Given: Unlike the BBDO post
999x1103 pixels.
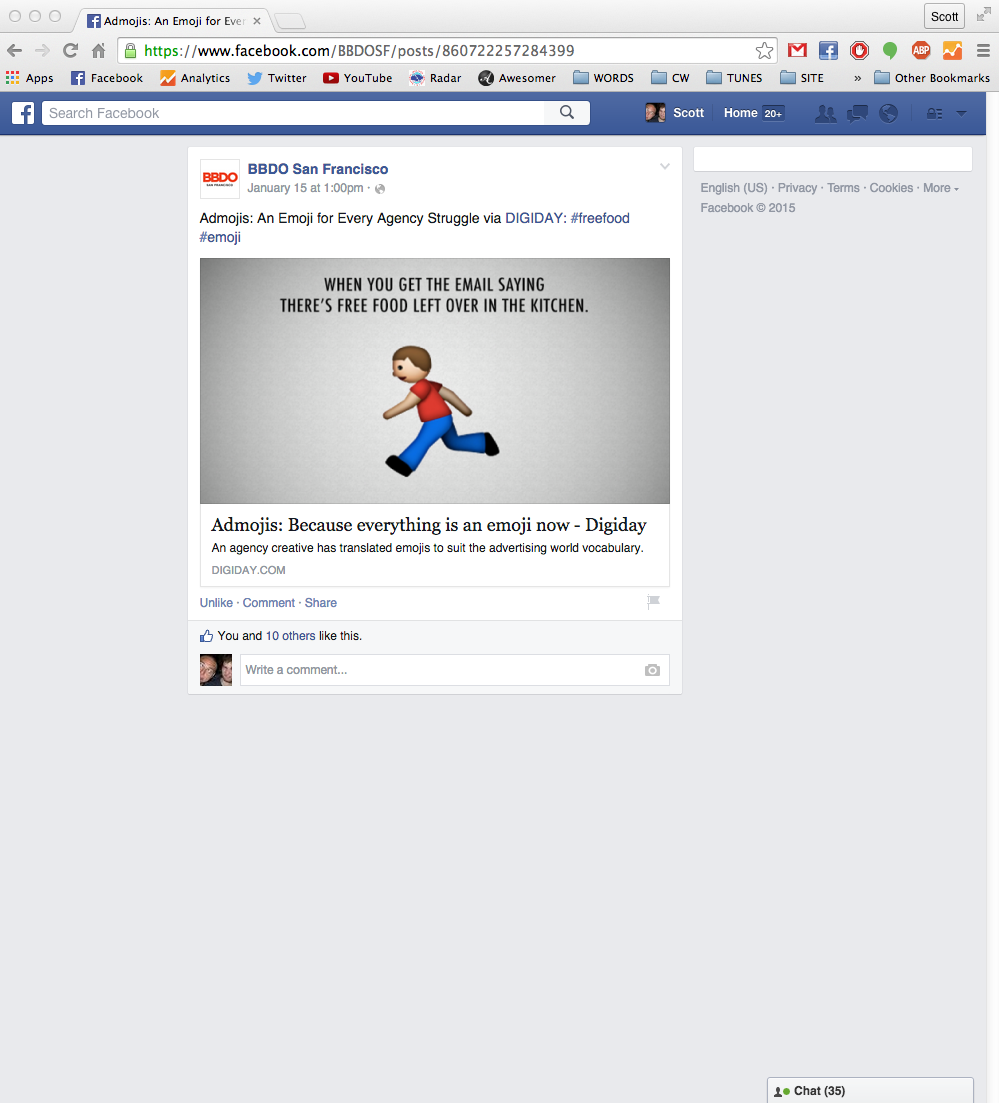Looking at the screenshot, I should [216, 603].
